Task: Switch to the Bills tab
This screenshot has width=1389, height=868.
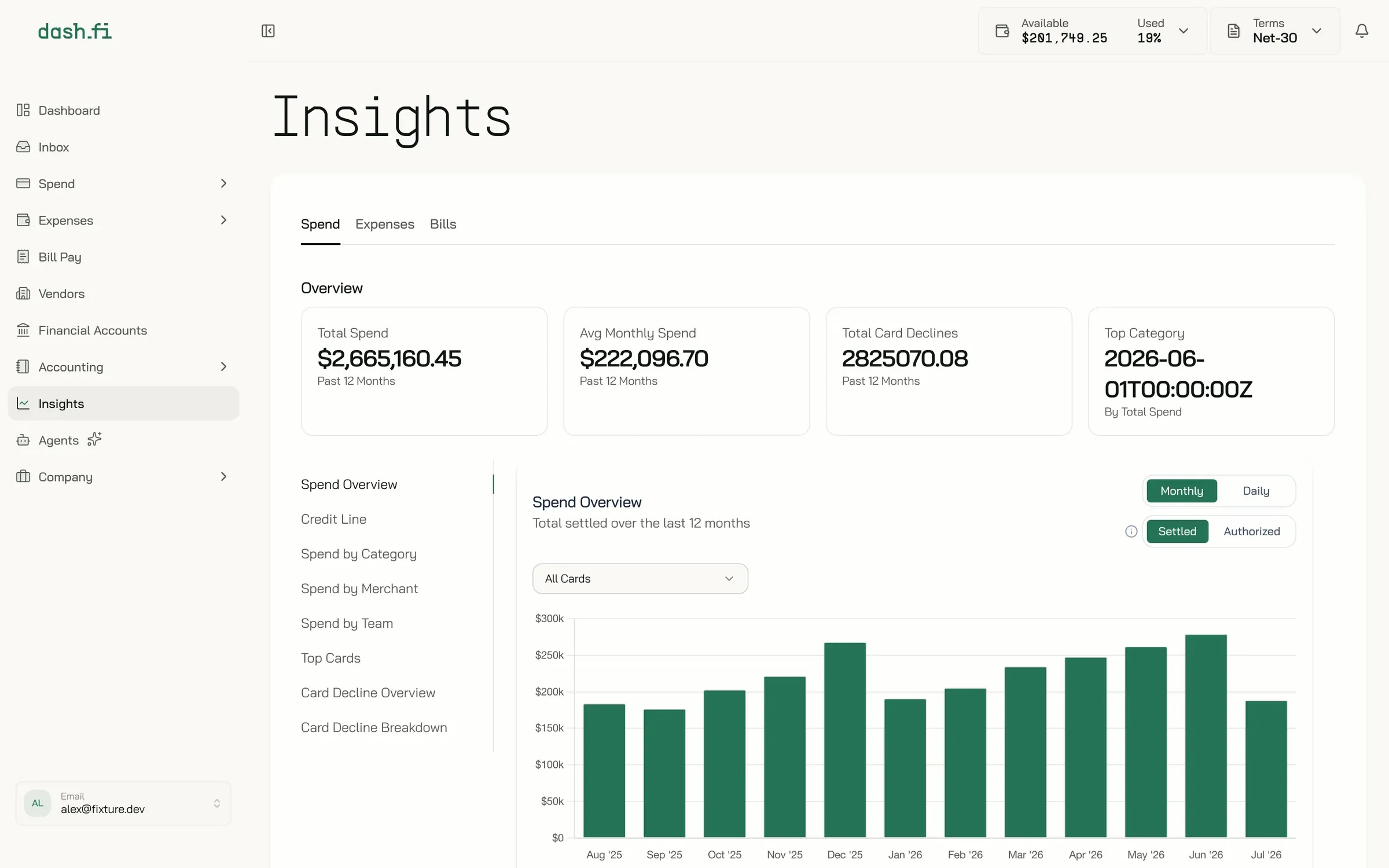Action: tap(443, 224)
